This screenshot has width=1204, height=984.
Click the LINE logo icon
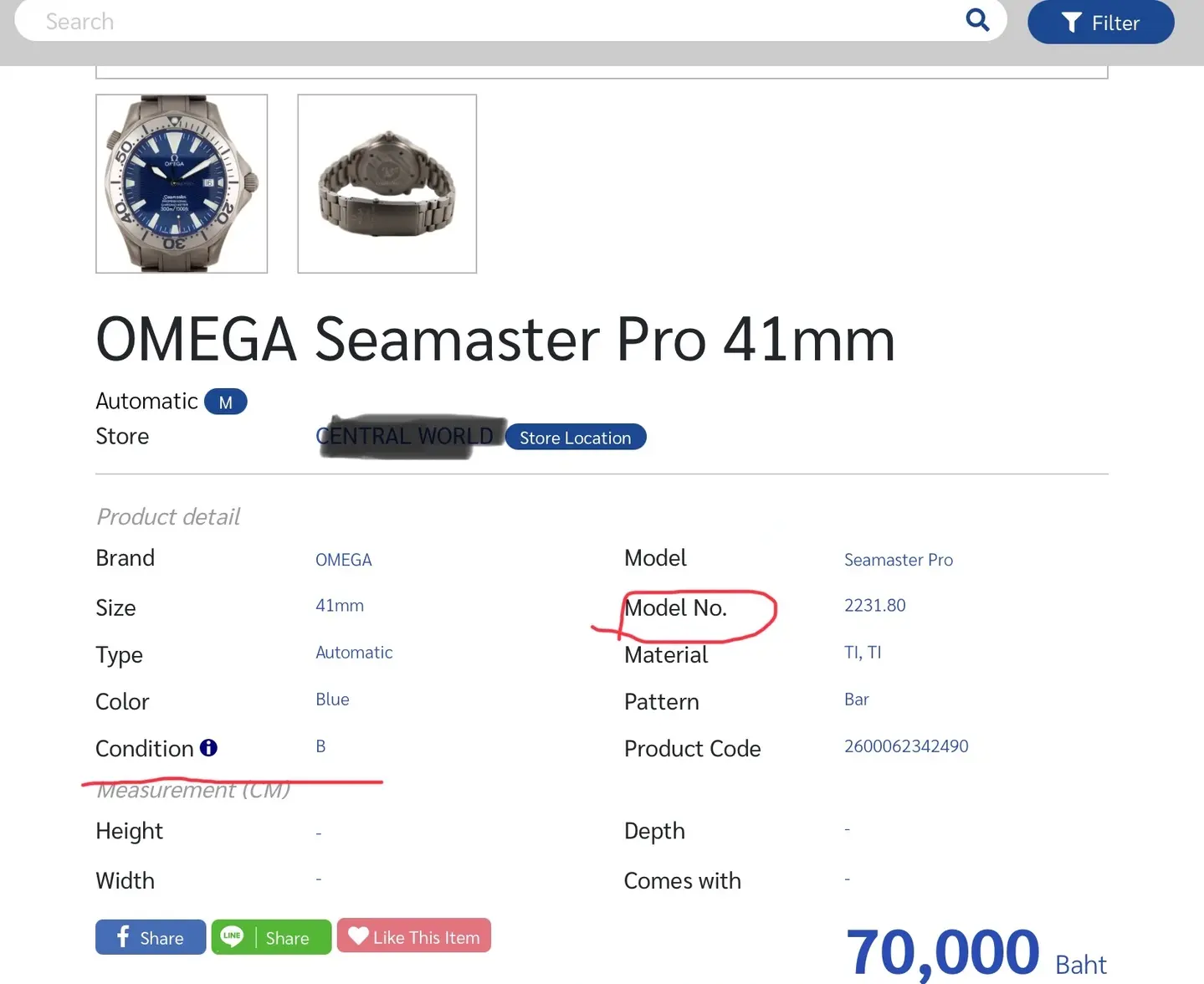(x=232, y=936)
